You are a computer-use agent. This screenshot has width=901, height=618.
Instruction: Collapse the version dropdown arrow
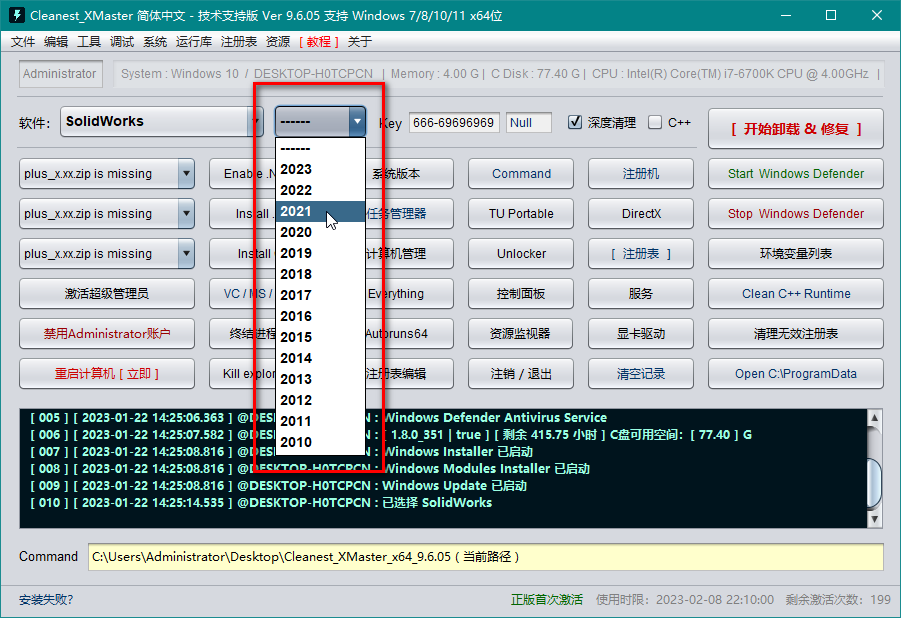click(x=357, y=121)
